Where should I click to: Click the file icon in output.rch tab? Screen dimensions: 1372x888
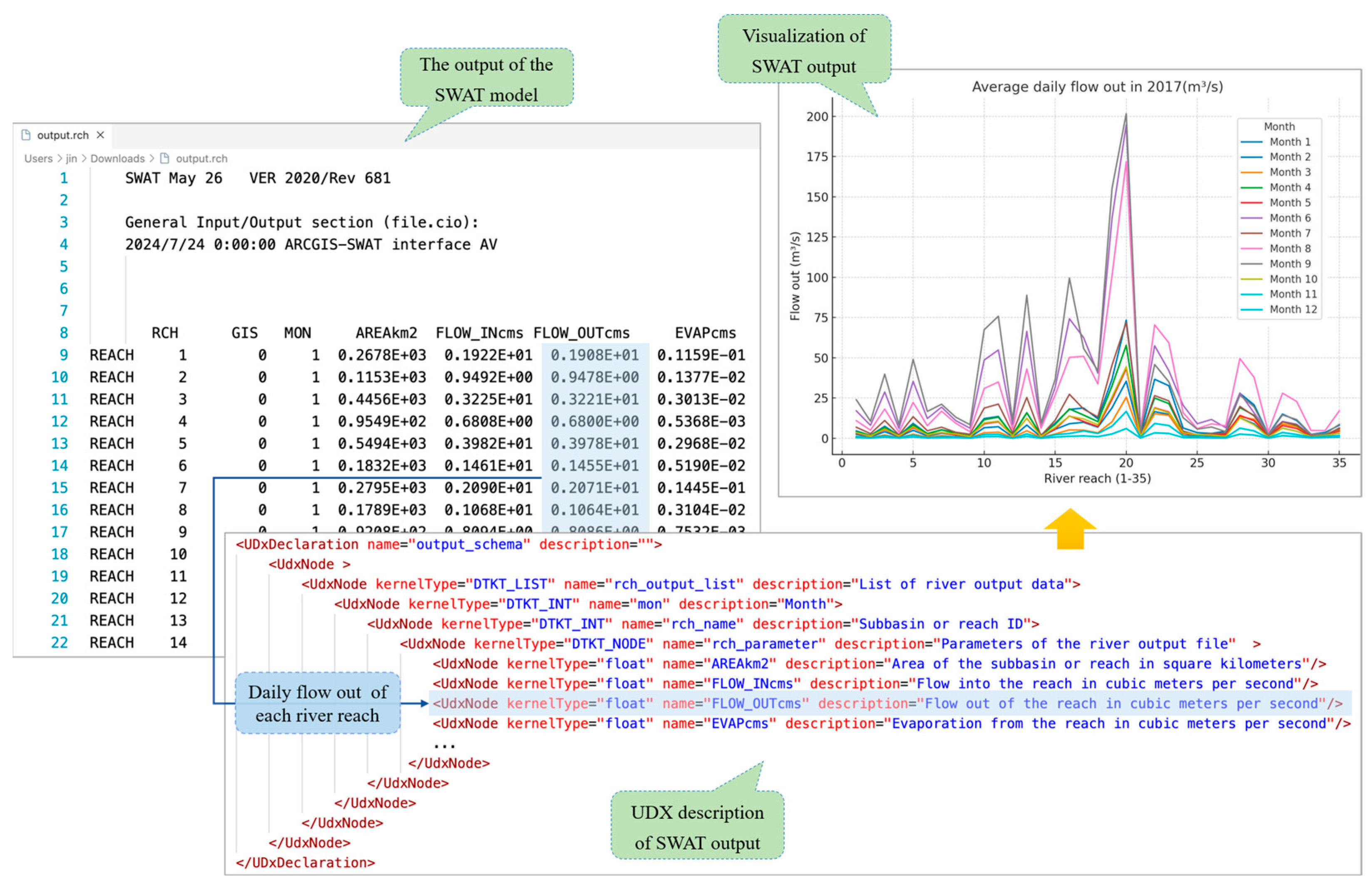click(25, 135)
